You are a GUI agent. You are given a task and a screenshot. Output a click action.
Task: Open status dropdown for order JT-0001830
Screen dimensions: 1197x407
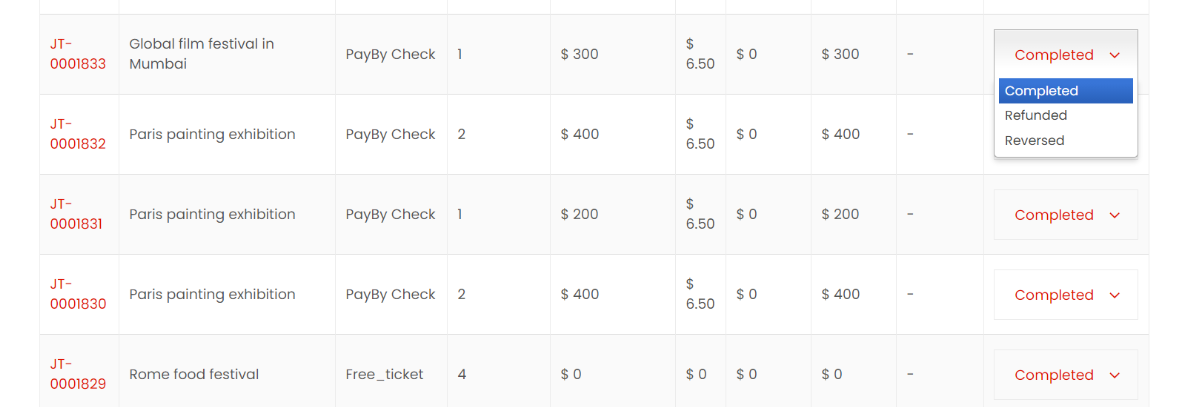pyautogui.click(x=1065, y=295)
